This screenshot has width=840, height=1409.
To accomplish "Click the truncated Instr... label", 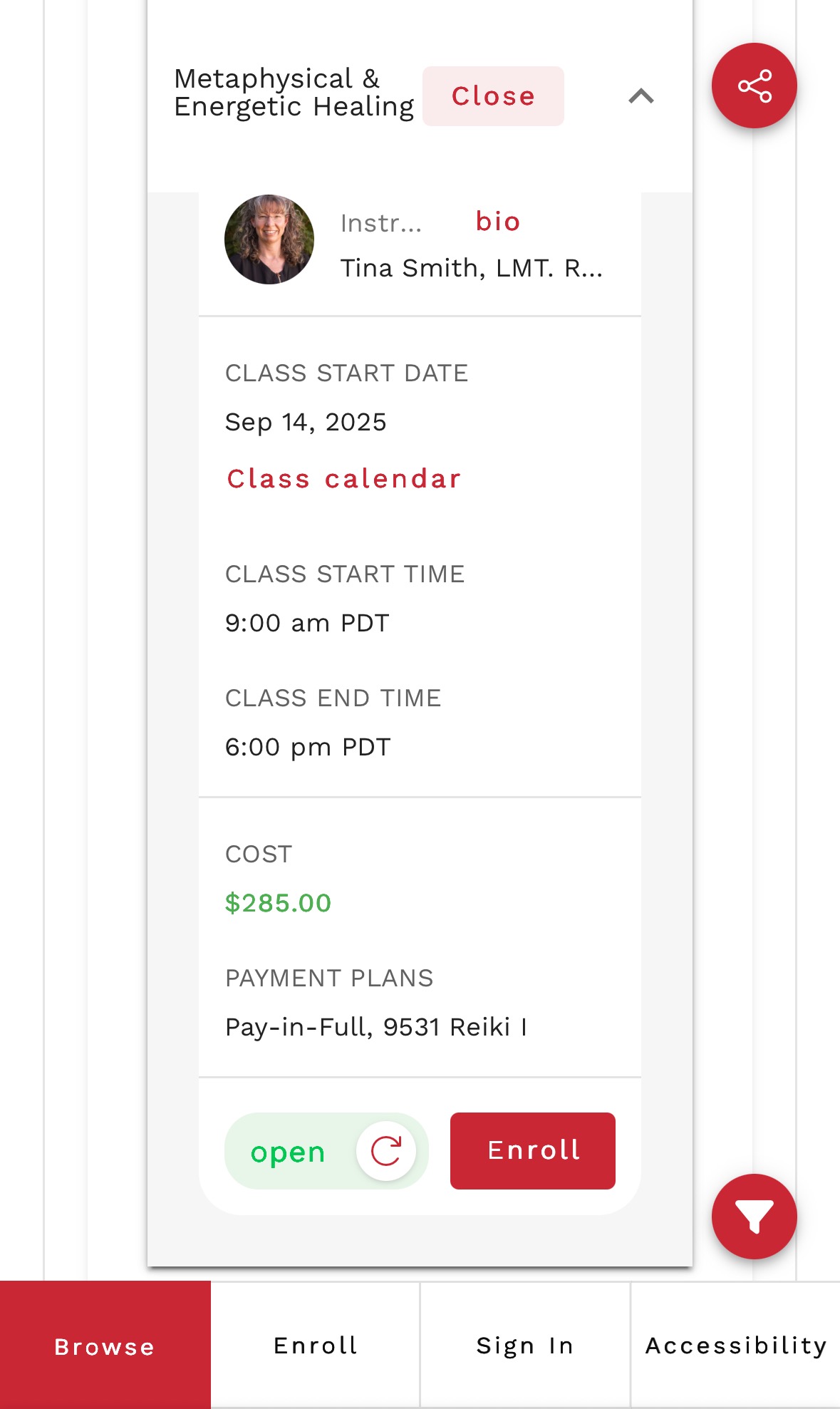I will pyautogui.click(x=381, y=224).
